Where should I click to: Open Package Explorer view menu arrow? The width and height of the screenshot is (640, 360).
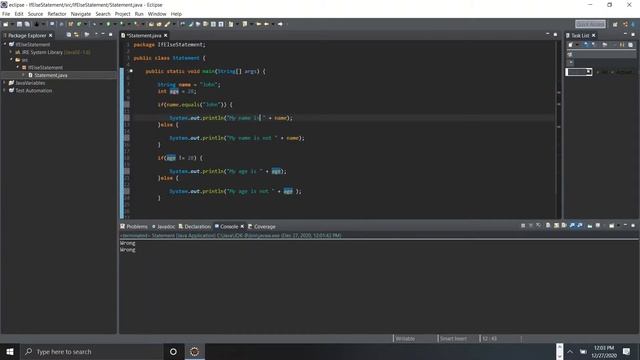coord(96,35)
